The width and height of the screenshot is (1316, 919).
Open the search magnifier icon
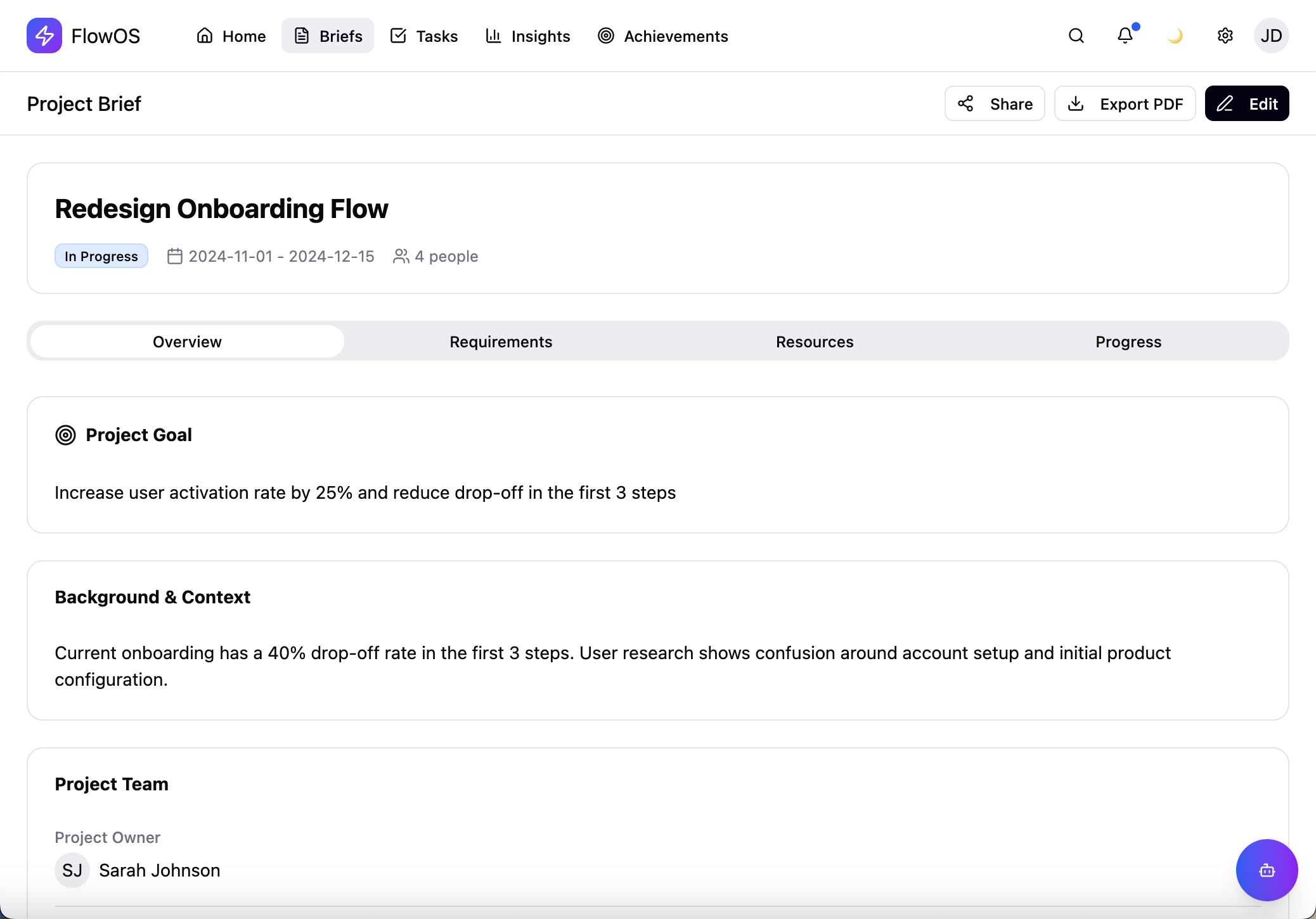[x=1076, y=35]
